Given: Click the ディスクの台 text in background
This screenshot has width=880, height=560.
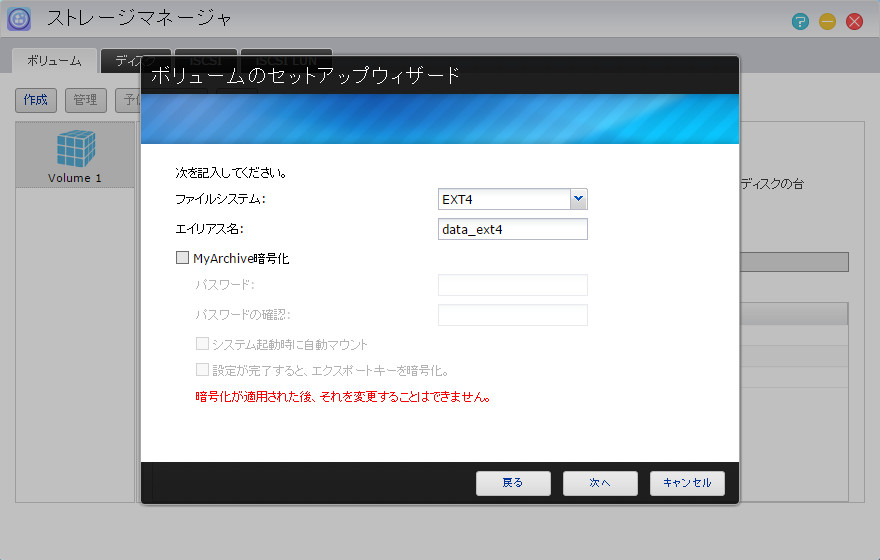Looking at the screenshot, I should tap(772, 183).
